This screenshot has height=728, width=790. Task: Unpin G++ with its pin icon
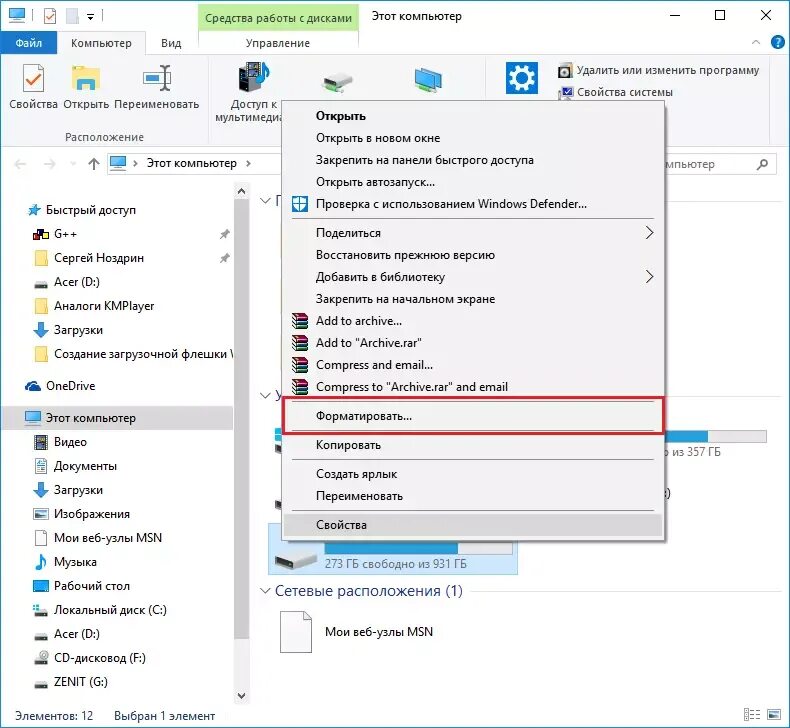[225, 234]
